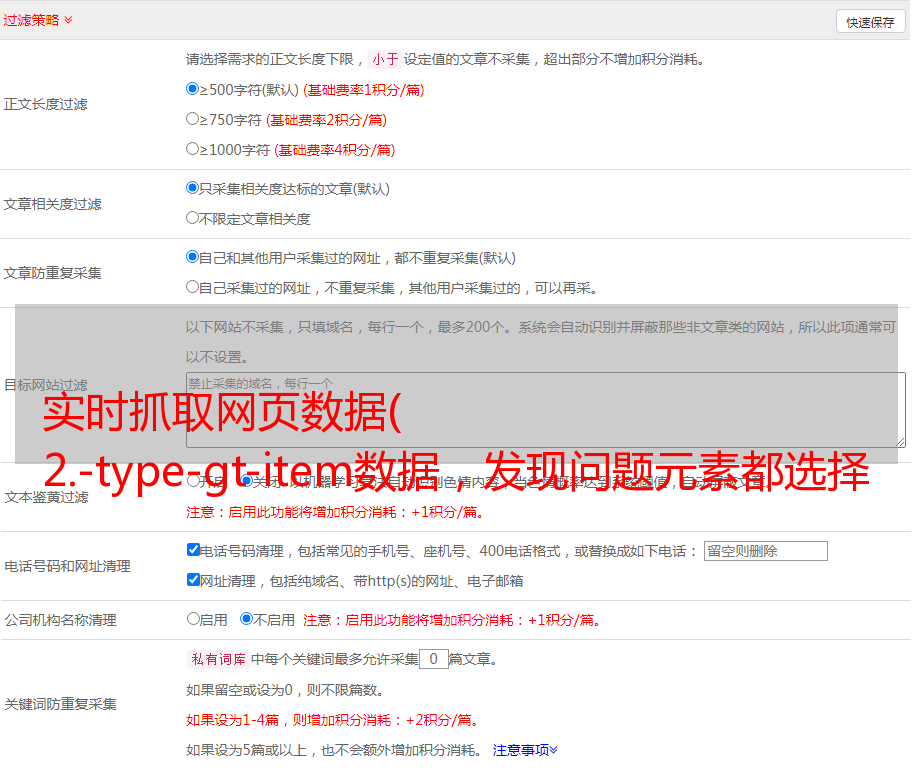This screenshot has height=768, width=912.
Task: Choose 不限定文章相关度 option
Action: pyautogui.click(x=192, y=218)
